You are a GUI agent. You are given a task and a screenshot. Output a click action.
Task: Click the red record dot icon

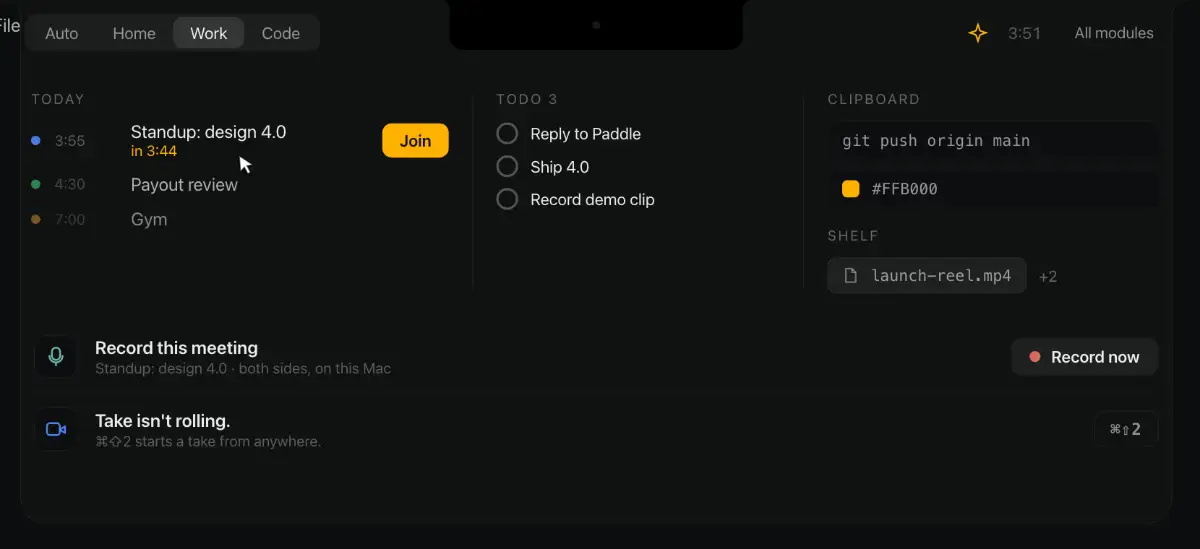pyautogui.click(x=1035, y=357)
